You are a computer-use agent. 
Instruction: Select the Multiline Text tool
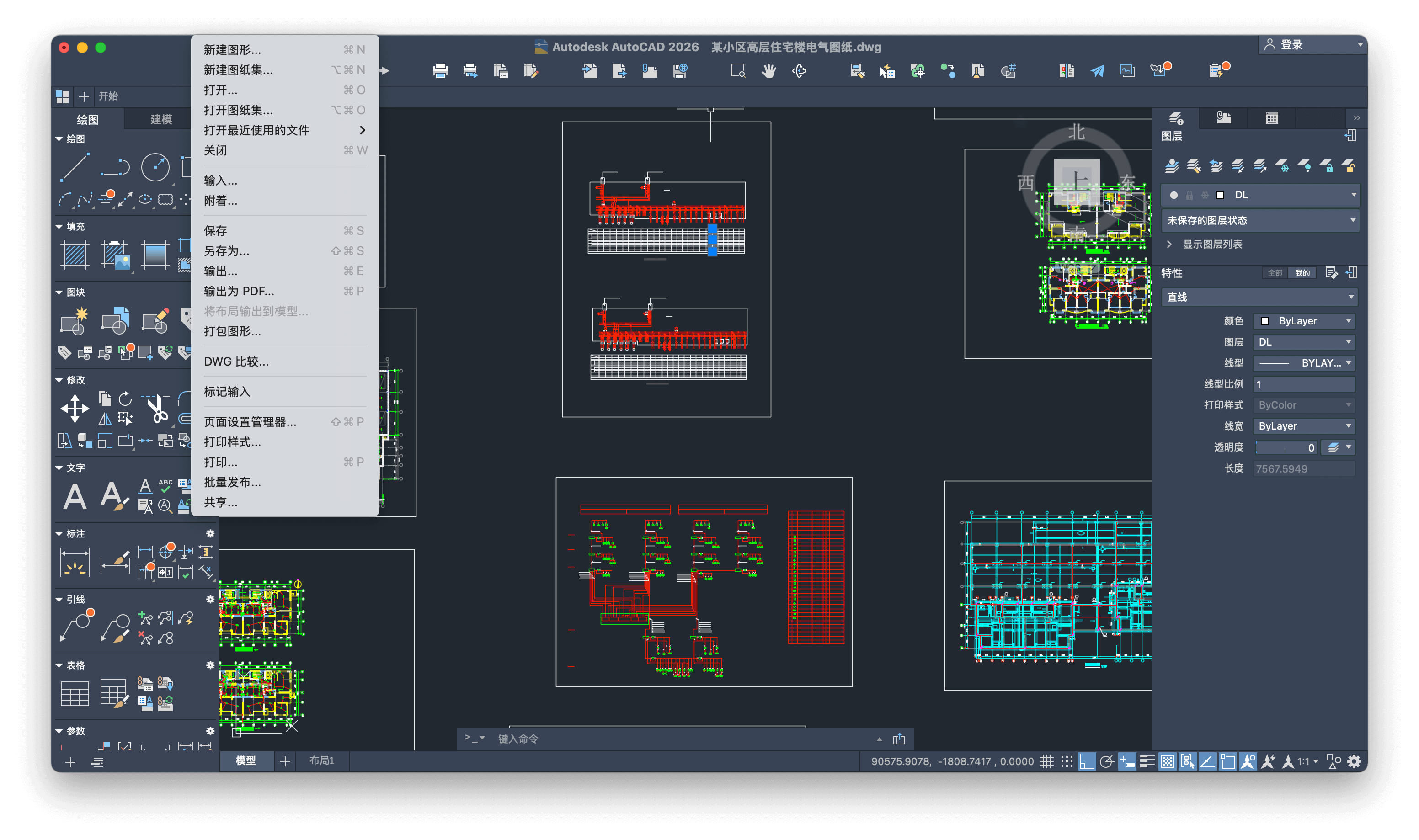pyautogui.click(x=75, y=496)
